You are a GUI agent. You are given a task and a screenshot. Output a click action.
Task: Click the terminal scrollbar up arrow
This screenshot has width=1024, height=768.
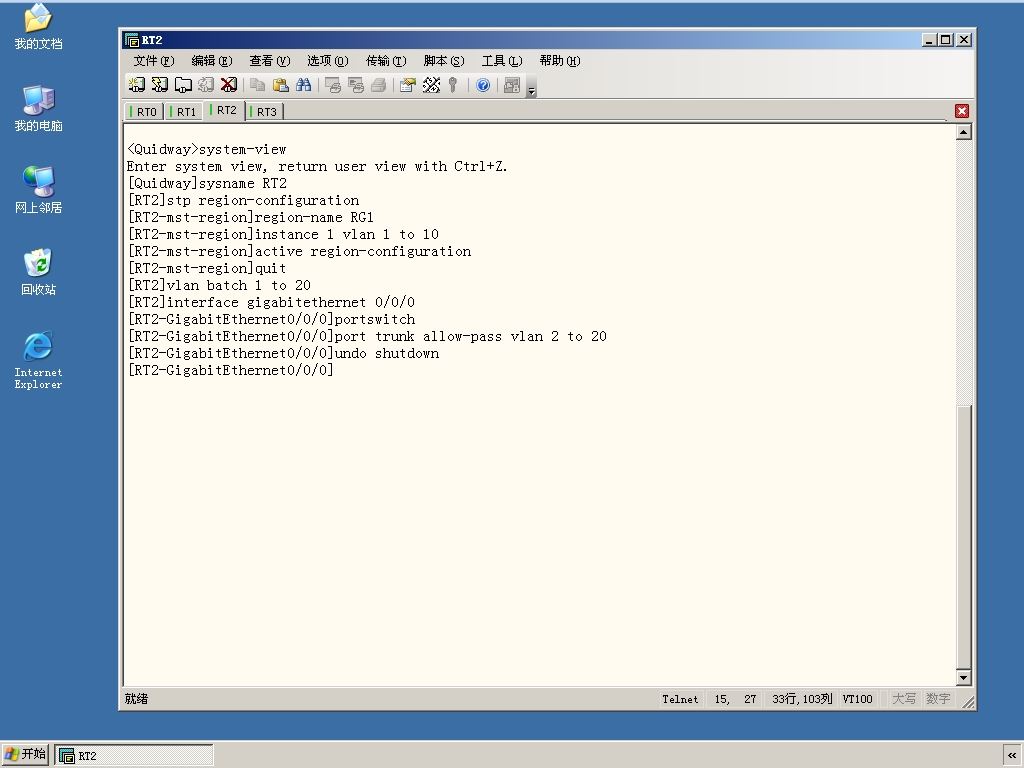pos(963,133)
